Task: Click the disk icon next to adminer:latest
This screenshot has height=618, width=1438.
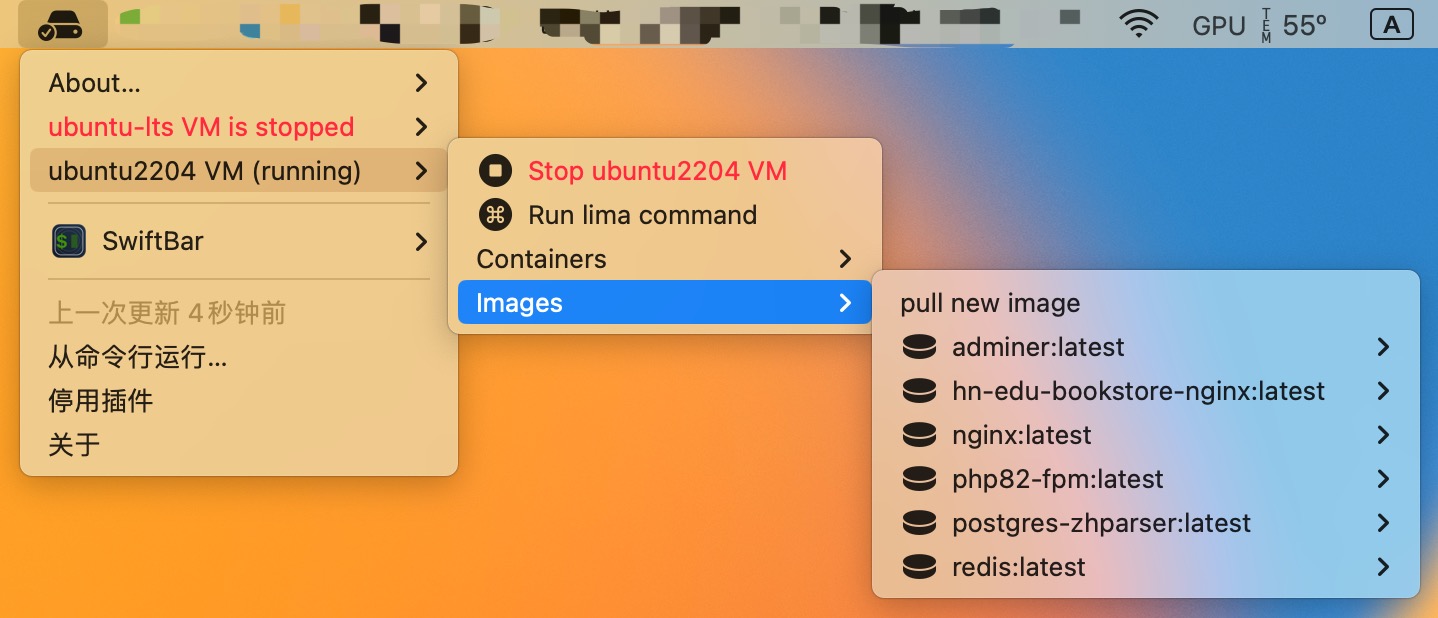Action: [x=918, y=347]
